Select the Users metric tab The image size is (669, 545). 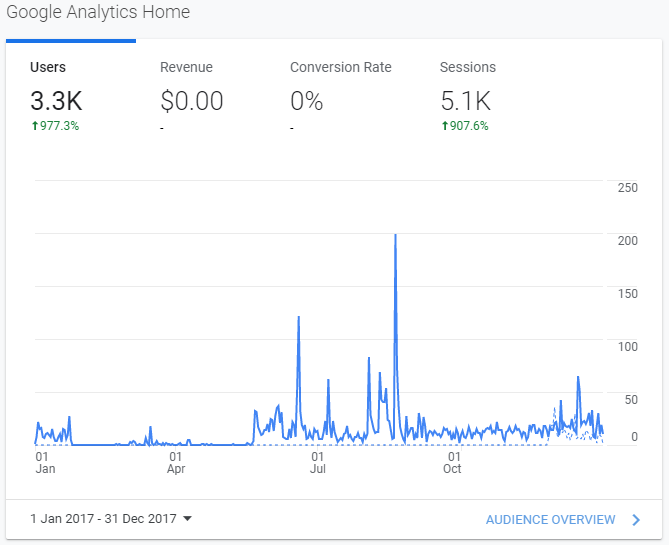pos(71,94)
